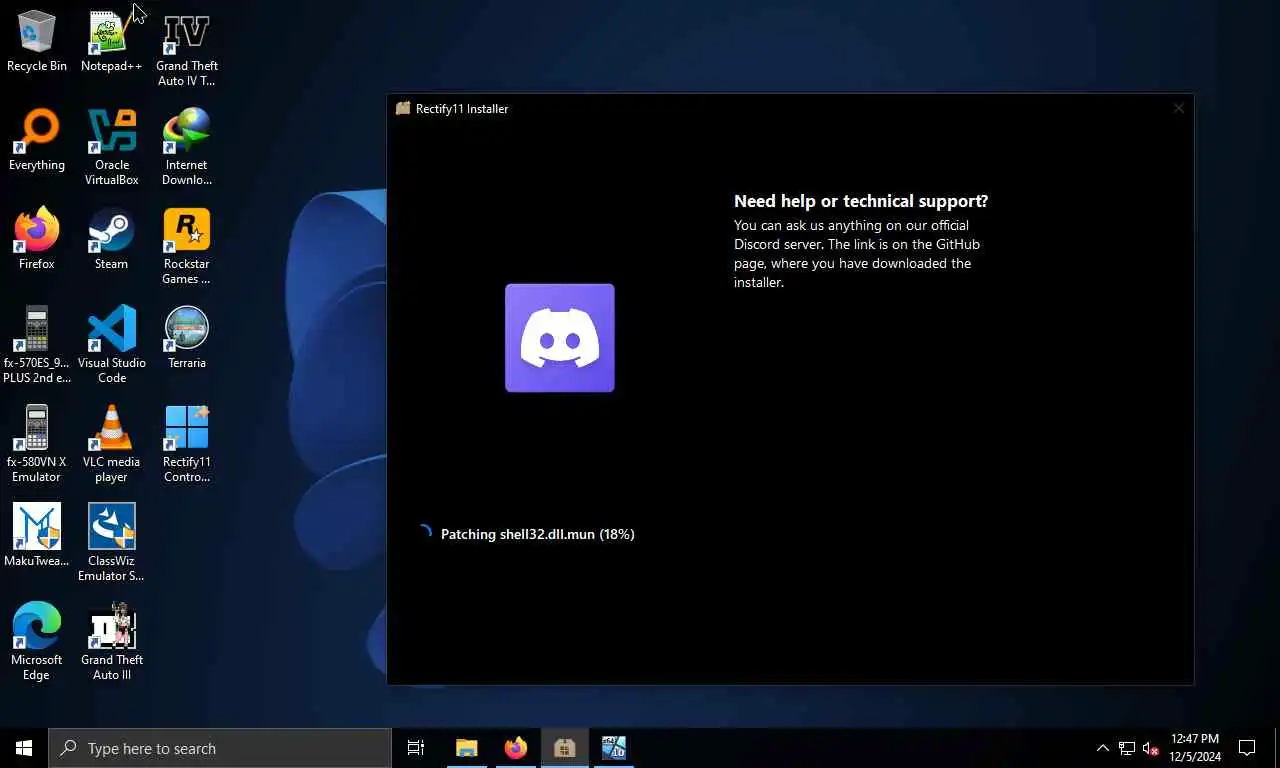Launch Notepad++ from the desktop
Screen dimensions: 1280x768
coord(111,42)
